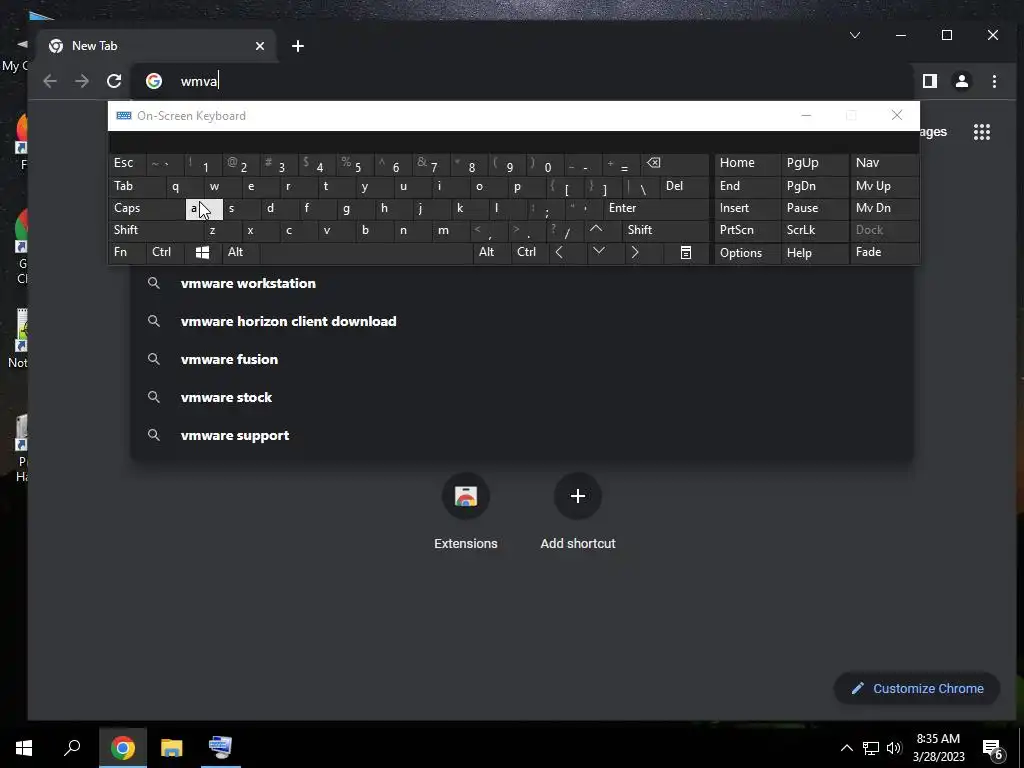This screenshot has width=1024, height=768.
Task: Open the Extensions shortcut tile
Action: (x=466, y=512)
